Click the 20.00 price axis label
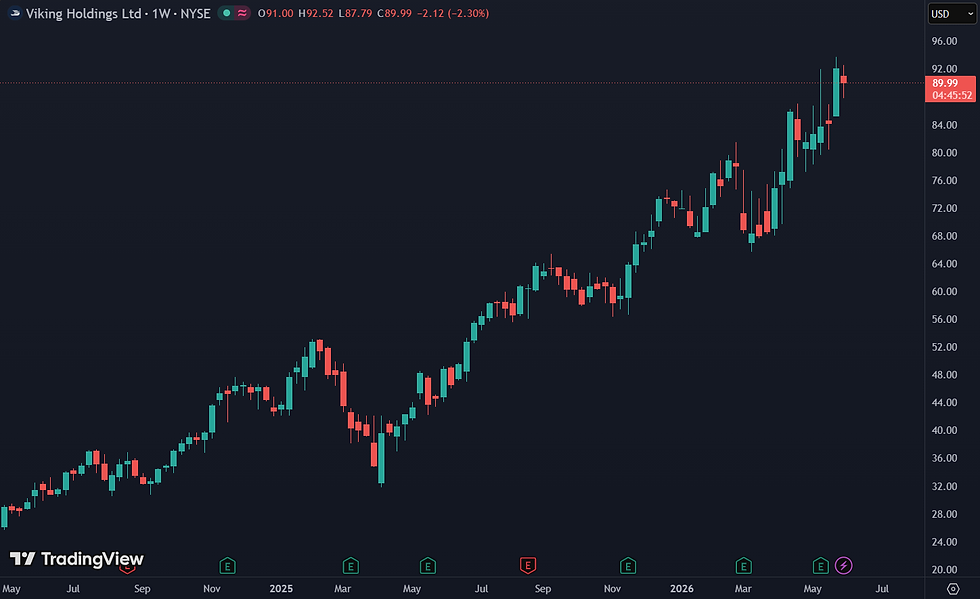The height and width of the screenshot is (599, 980). click(x=944, y=570)
